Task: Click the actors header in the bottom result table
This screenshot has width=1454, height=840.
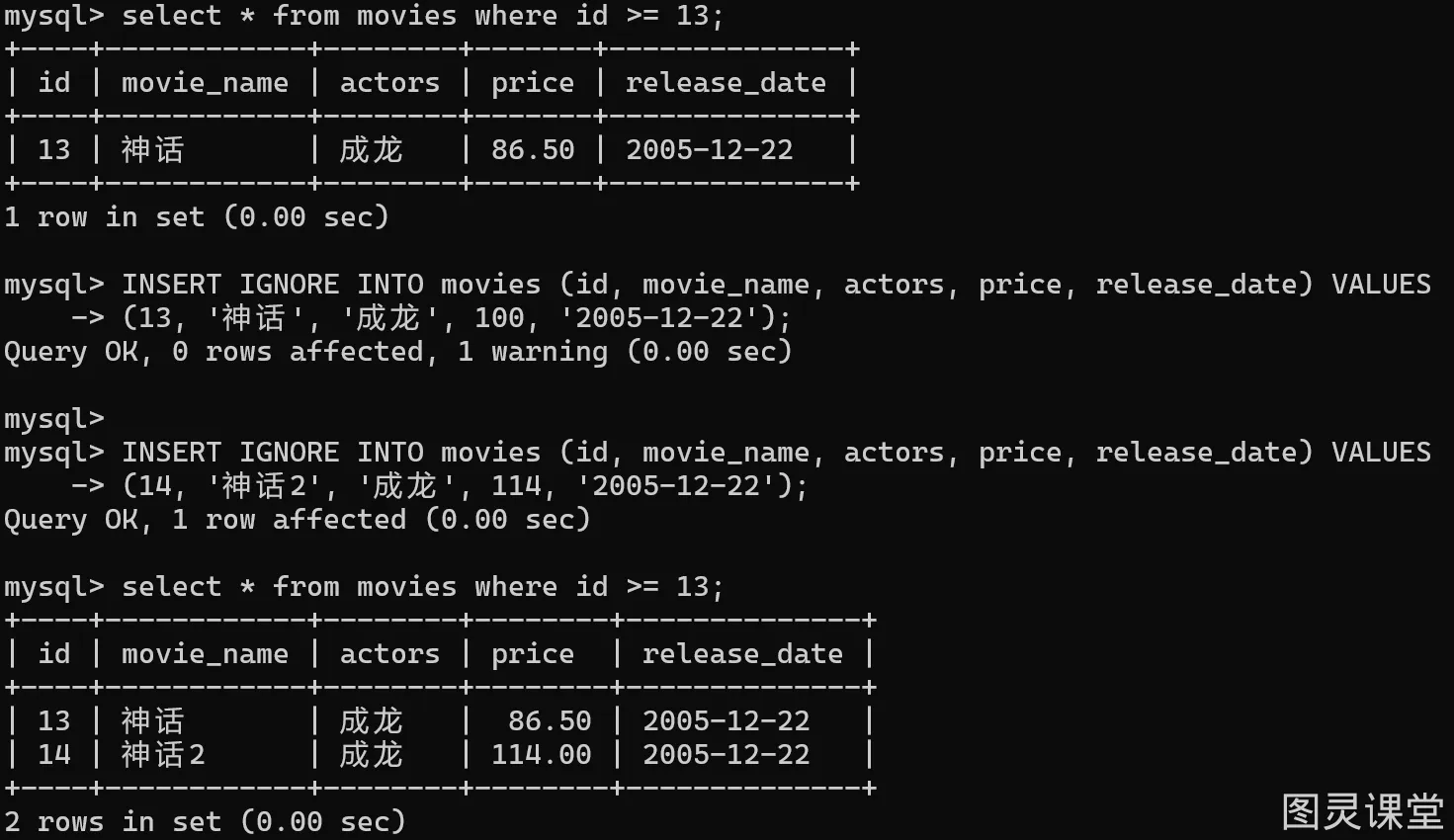Action: 389,654
